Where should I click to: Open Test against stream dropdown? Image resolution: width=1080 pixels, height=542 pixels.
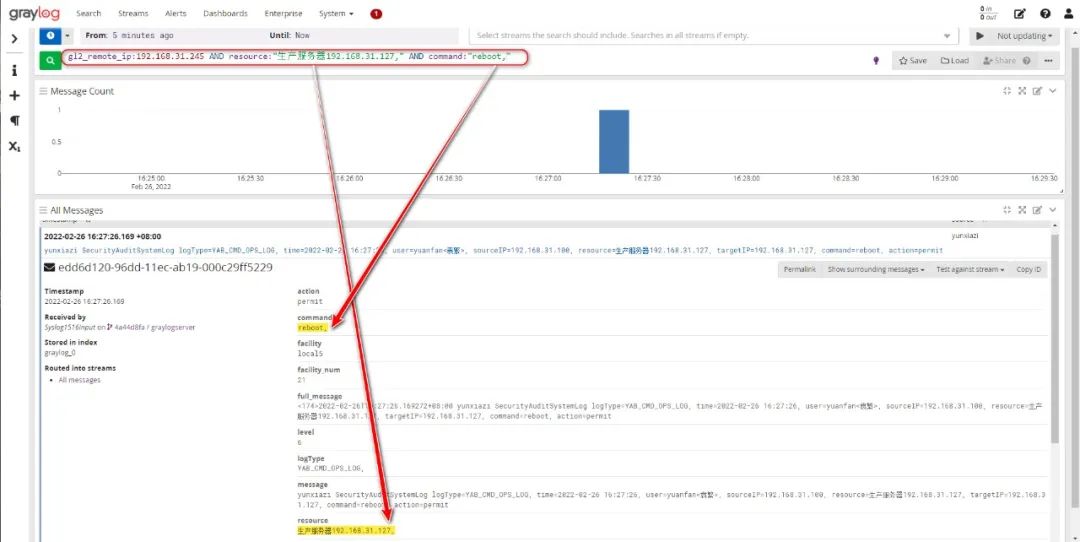[x=970, y=269]
